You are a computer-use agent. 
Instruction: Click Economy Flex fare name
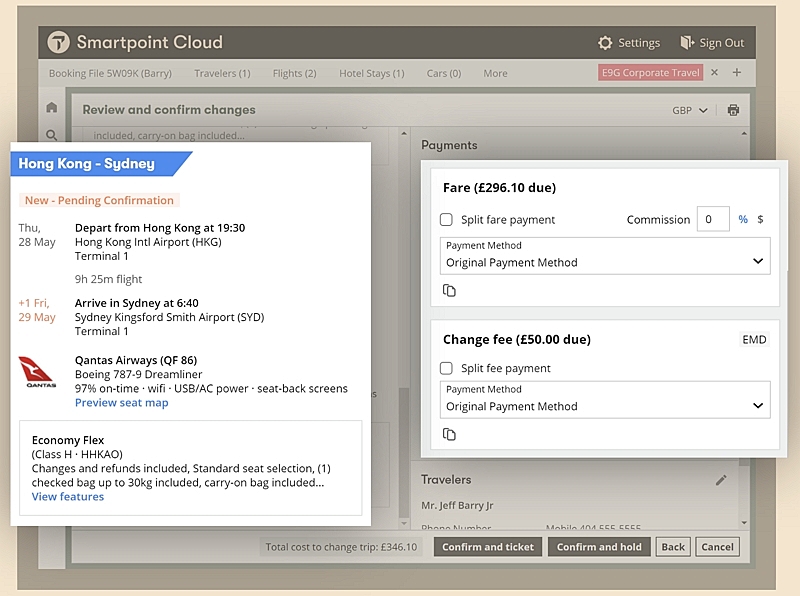(68, 440)
